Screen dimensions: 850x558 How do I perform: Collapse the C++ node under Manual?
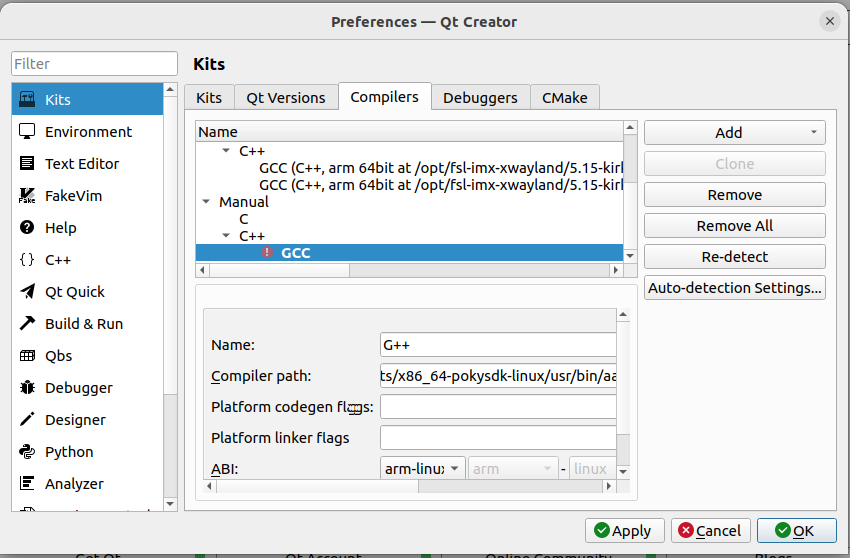pyautogui.click(x=226, y=236)
